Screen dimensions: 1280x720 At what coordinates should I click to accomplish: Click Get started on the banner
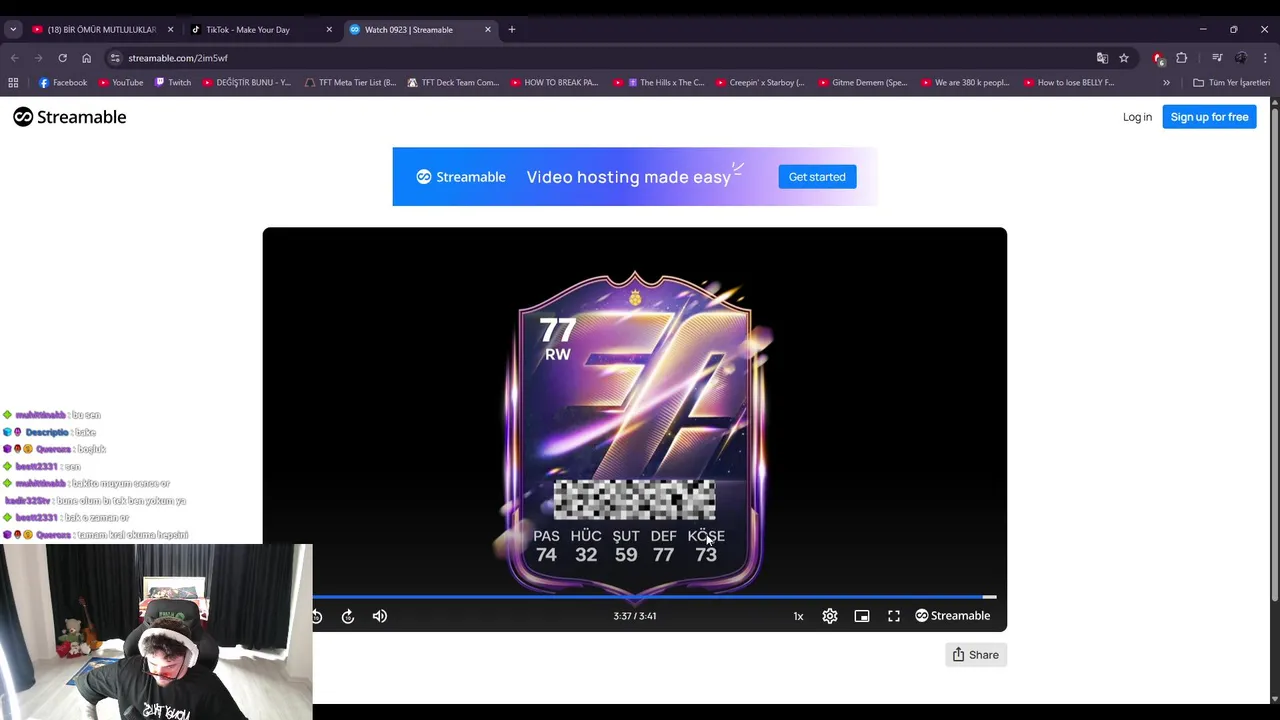pos(817,177)
